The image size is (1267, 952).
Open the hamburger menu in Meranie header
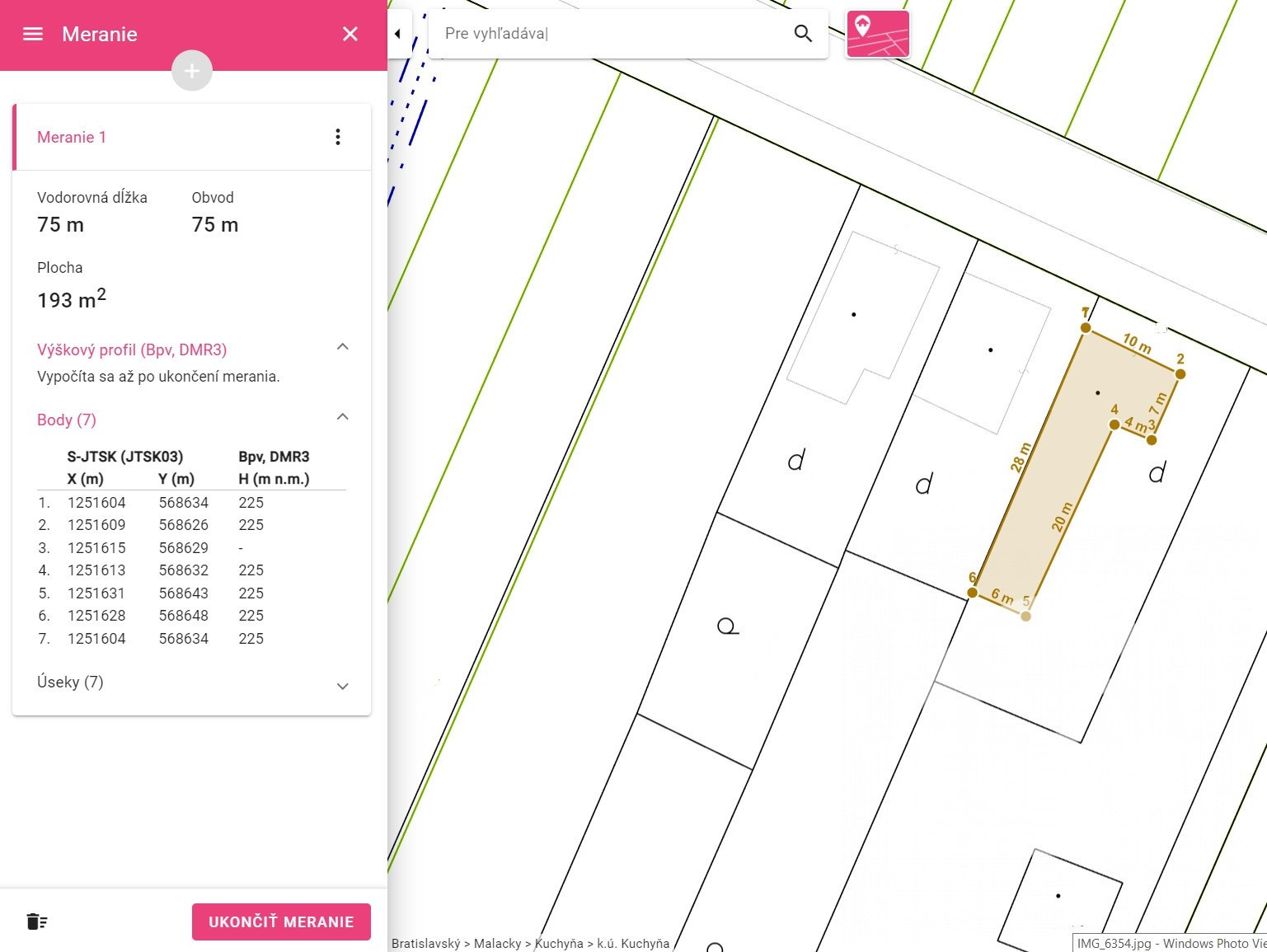click(33, 34)
